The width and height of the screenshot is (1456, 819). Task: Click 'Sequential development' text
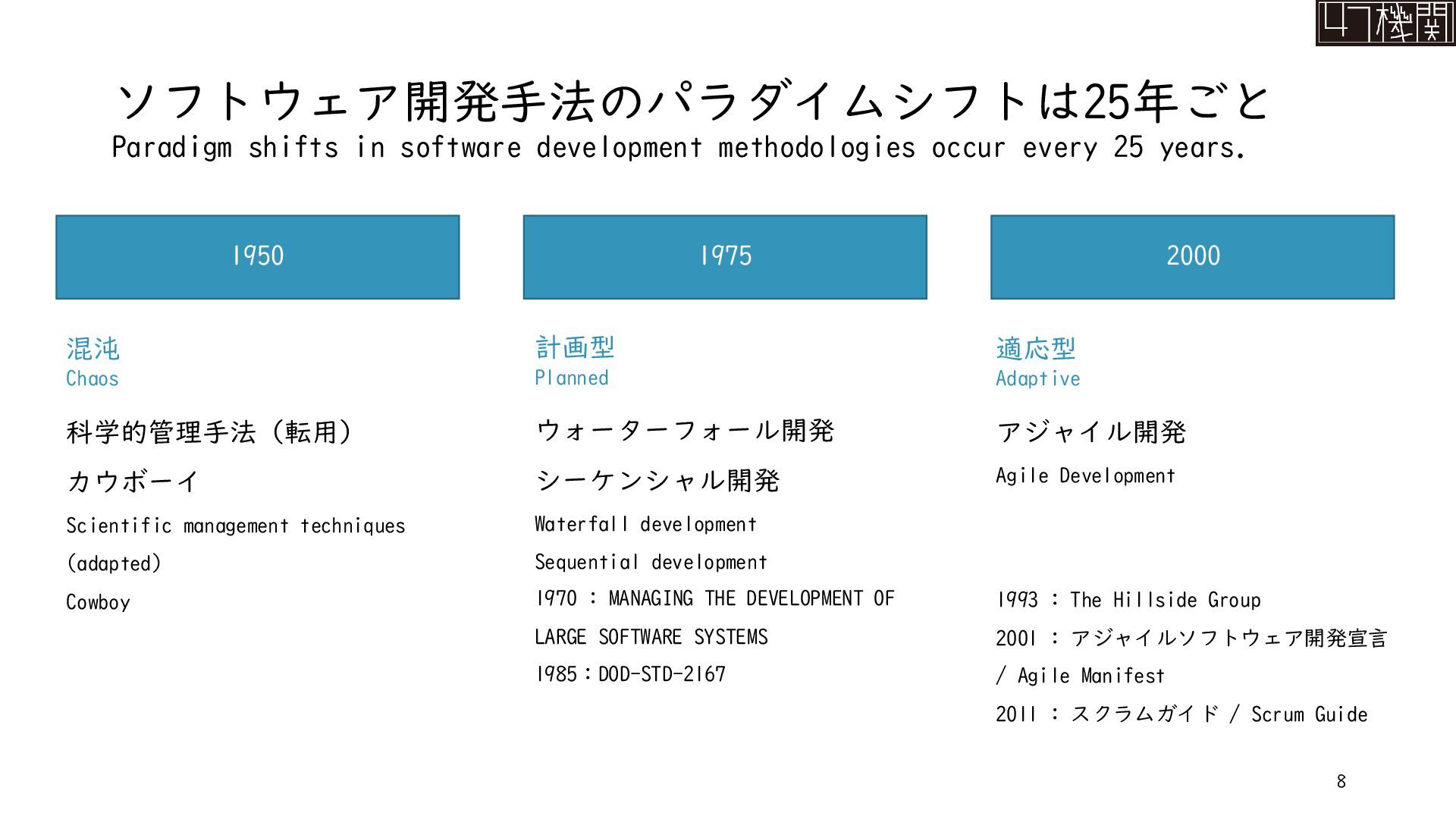pos(651,562)
